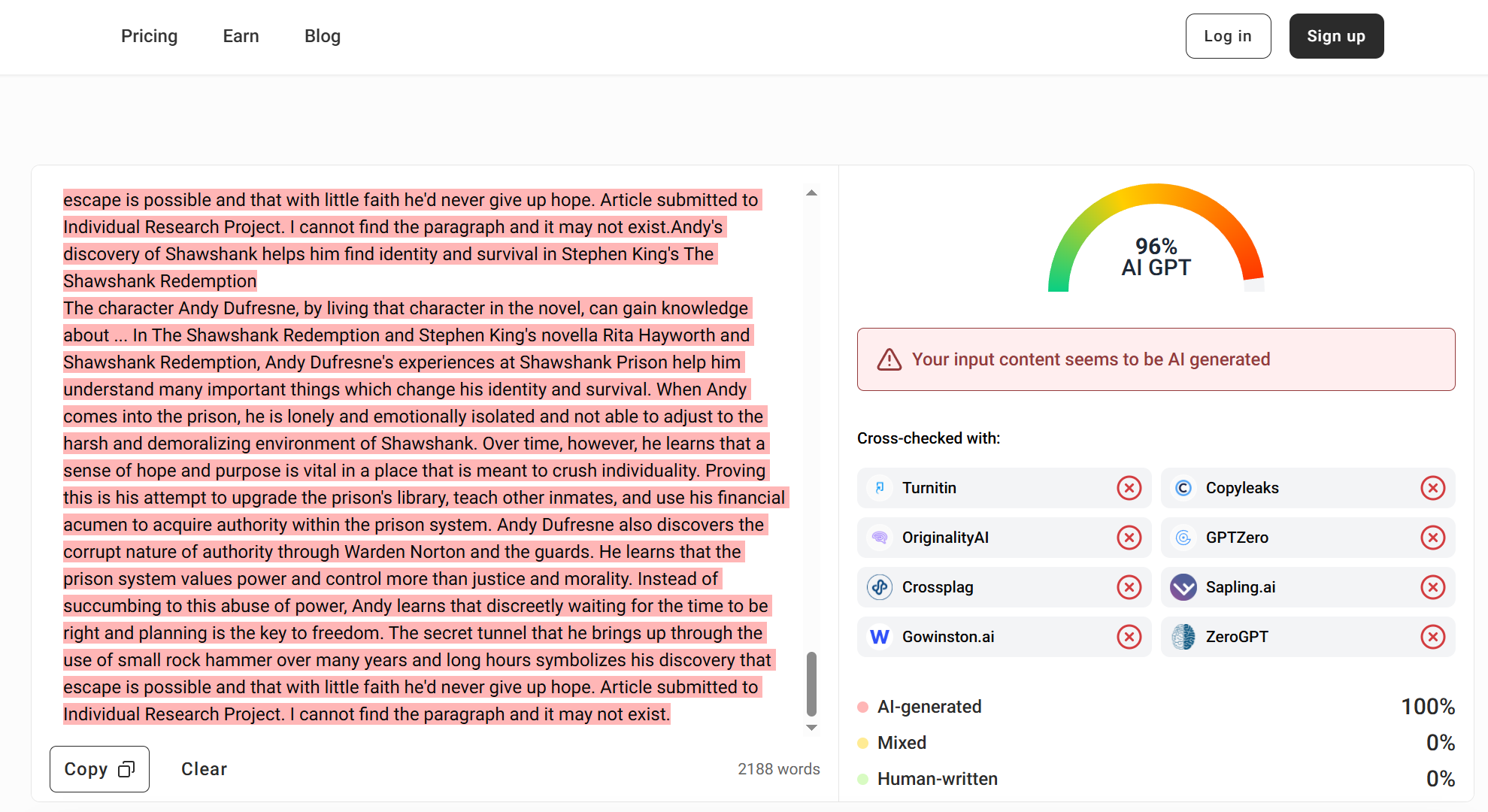Copy the analyzed text
This screenshot has width=1488, height=812.
click(99, 769)
